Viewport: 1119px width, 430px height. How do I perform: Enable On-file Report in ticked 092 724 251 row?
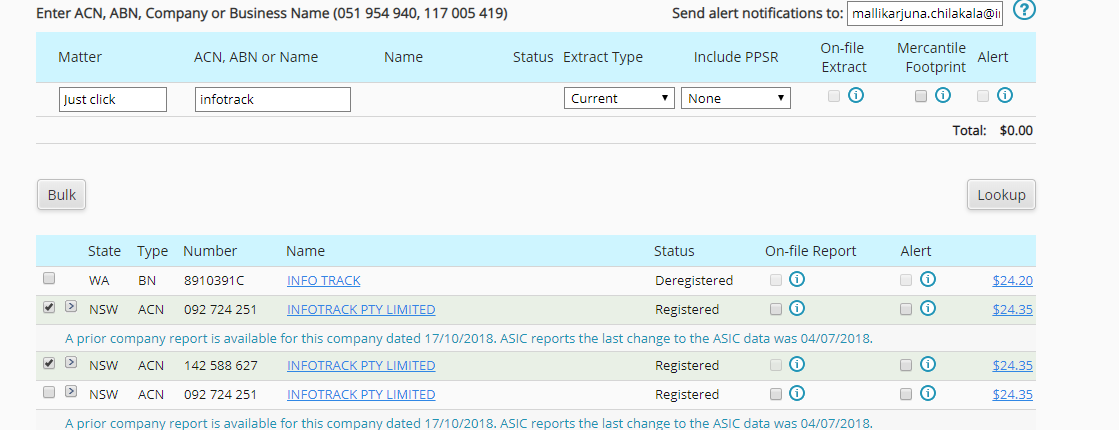click(x=776, y=309)
